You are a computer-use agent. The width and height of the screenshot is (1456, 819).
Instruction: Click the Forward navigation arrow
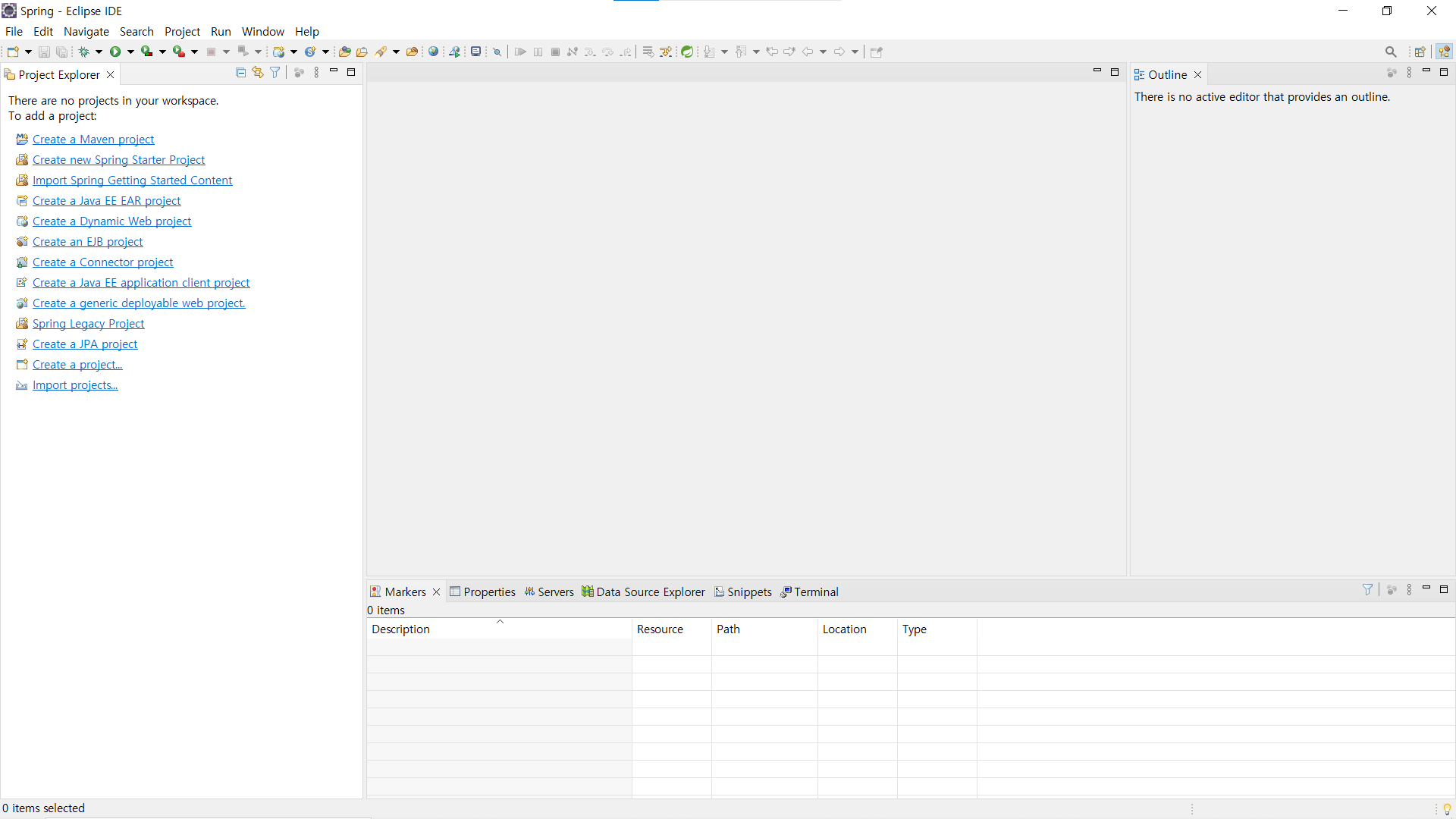(x=839, y=52)
